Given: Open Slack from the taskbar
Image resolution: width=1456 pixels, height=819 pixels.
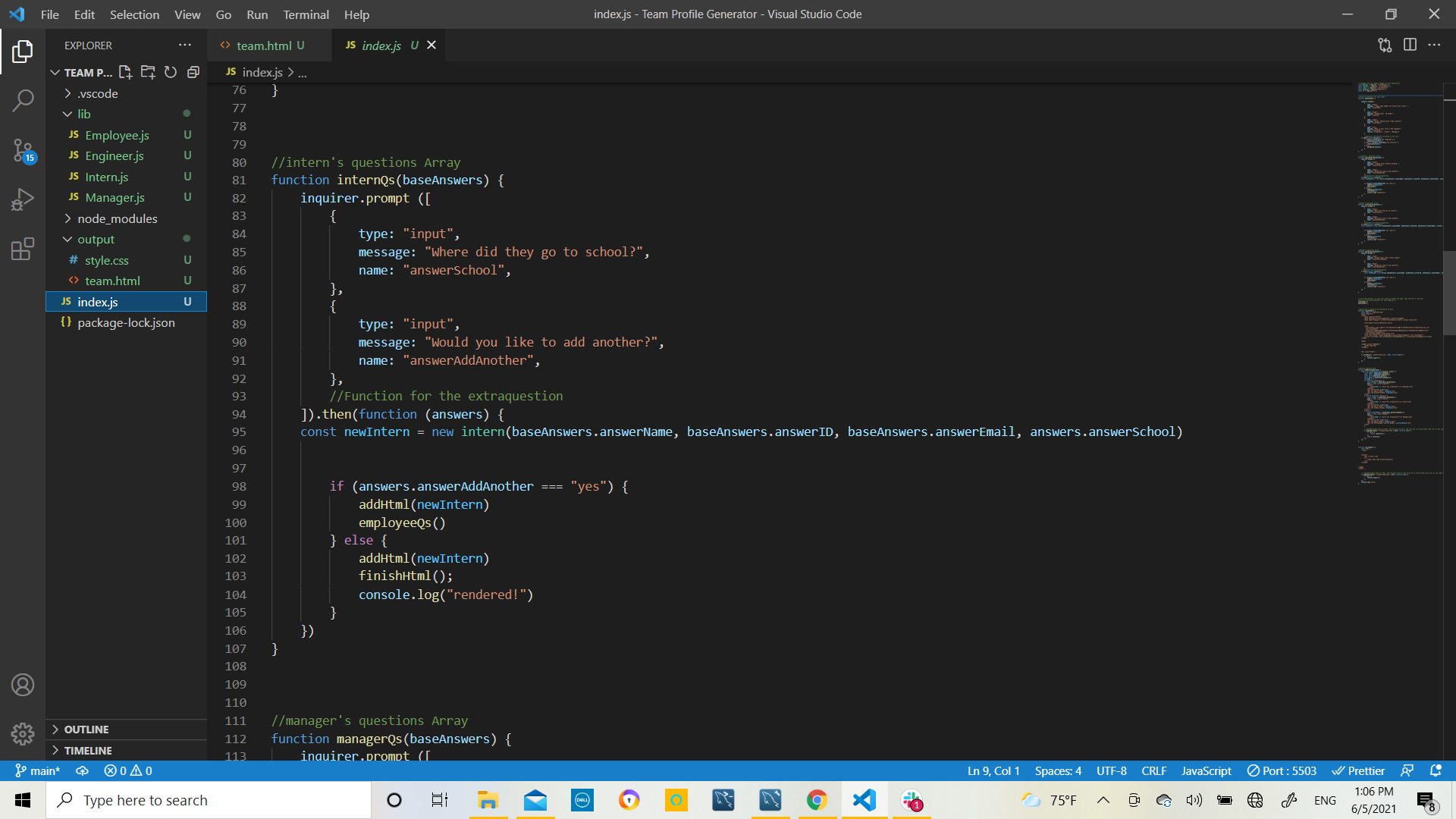Looking at the screenshot, I should click(x=912, y=800).
